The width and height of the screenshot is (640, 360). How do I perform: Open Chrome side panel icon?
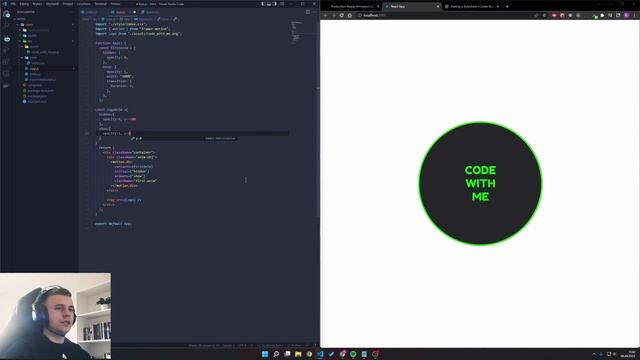coord(618,16)
